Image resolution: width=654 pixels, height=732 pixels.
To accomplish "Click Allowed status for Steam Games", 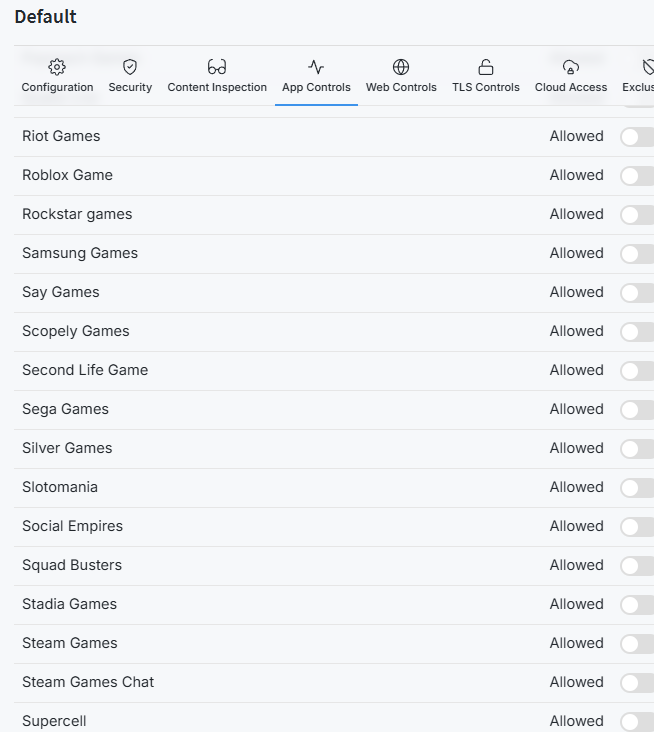I will tap(577, 643).
